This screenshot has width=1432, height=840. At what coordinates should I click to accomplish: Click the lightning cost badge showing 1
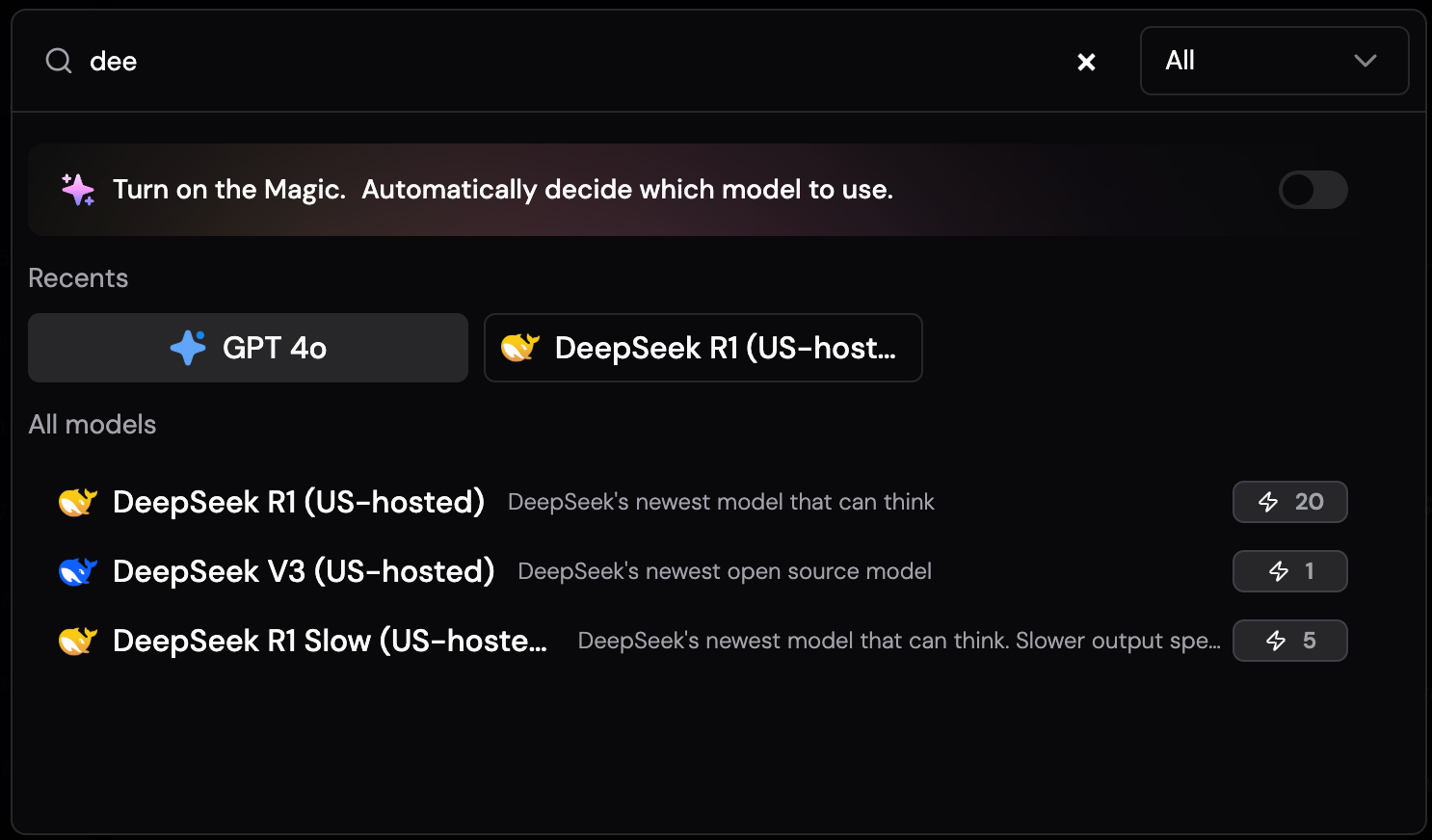click(x=1289, y=571)
